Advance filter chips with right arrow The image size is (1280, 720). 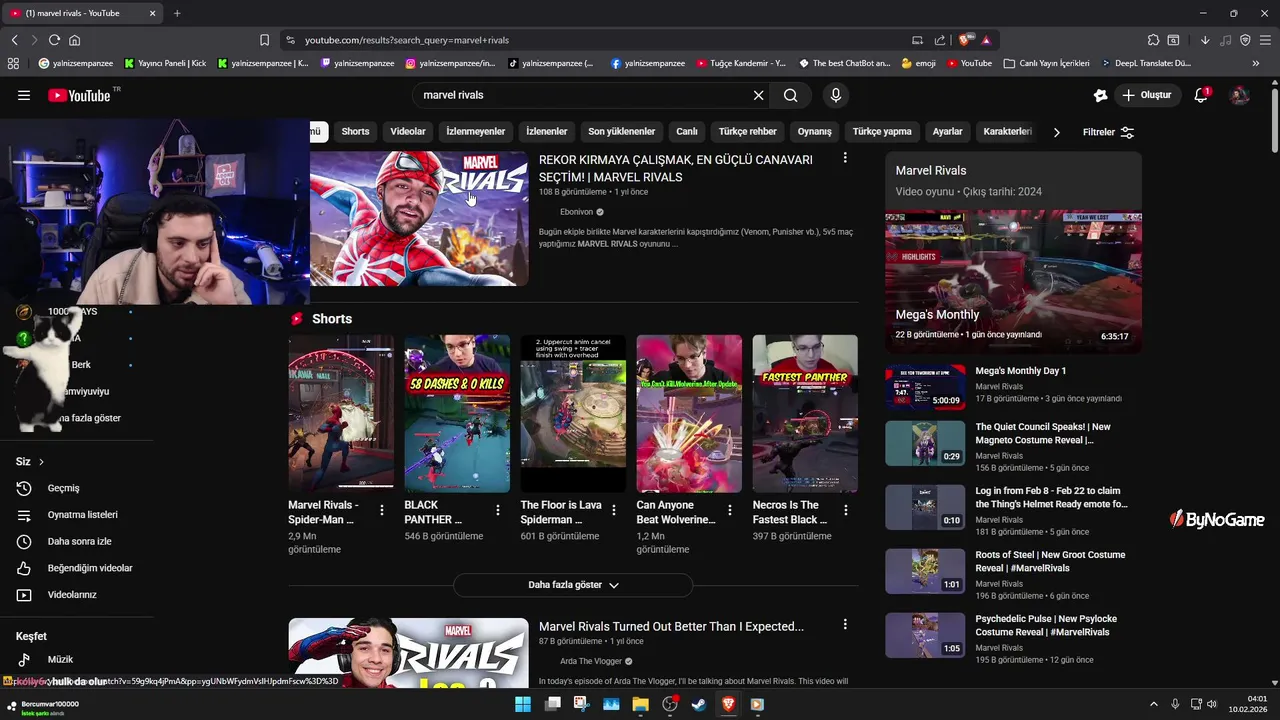tap(1056, 132)
